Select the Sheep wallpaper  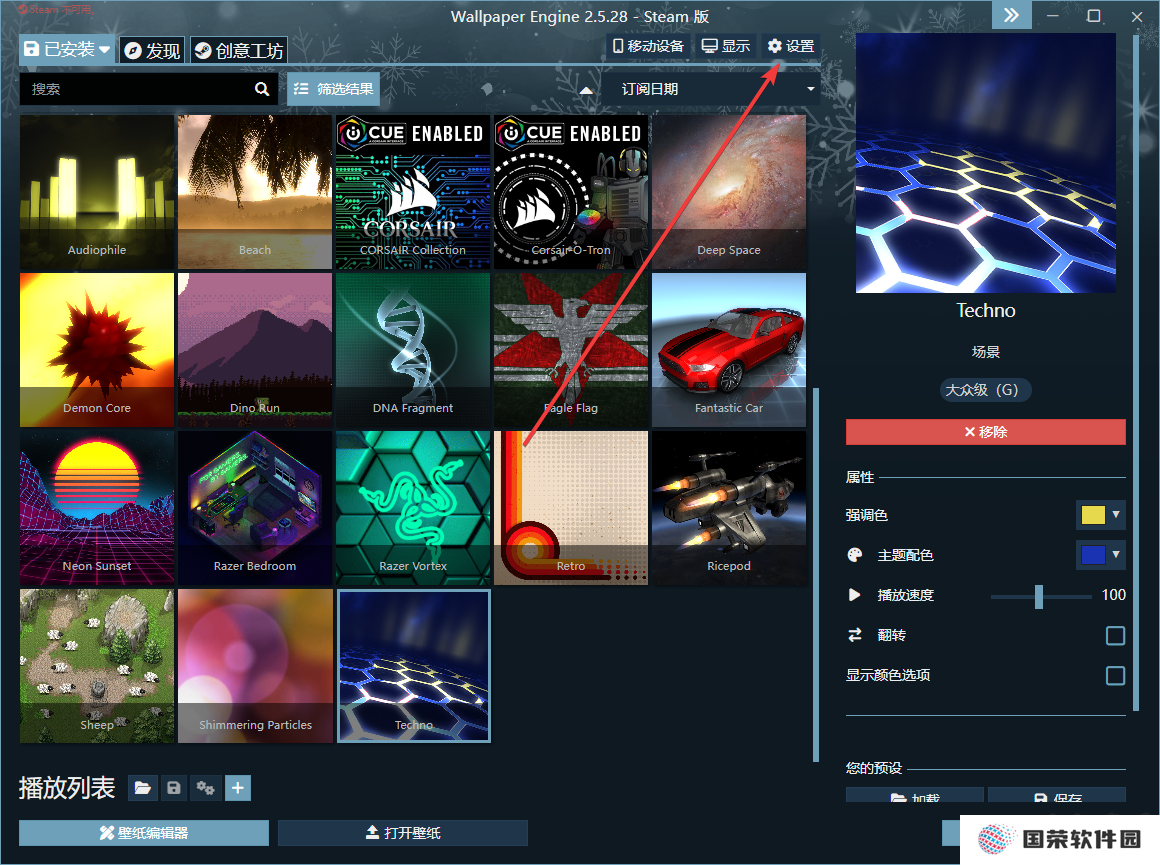[97, 666]
